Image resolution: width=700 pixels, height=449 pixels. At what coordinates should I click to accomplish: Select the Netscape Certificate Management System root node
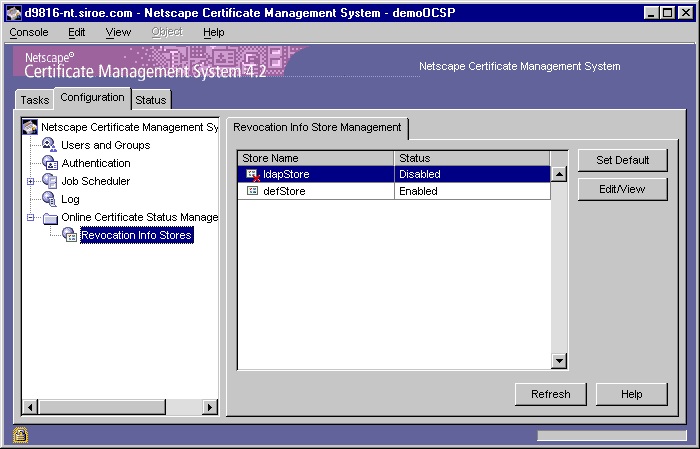pos(129,127)
